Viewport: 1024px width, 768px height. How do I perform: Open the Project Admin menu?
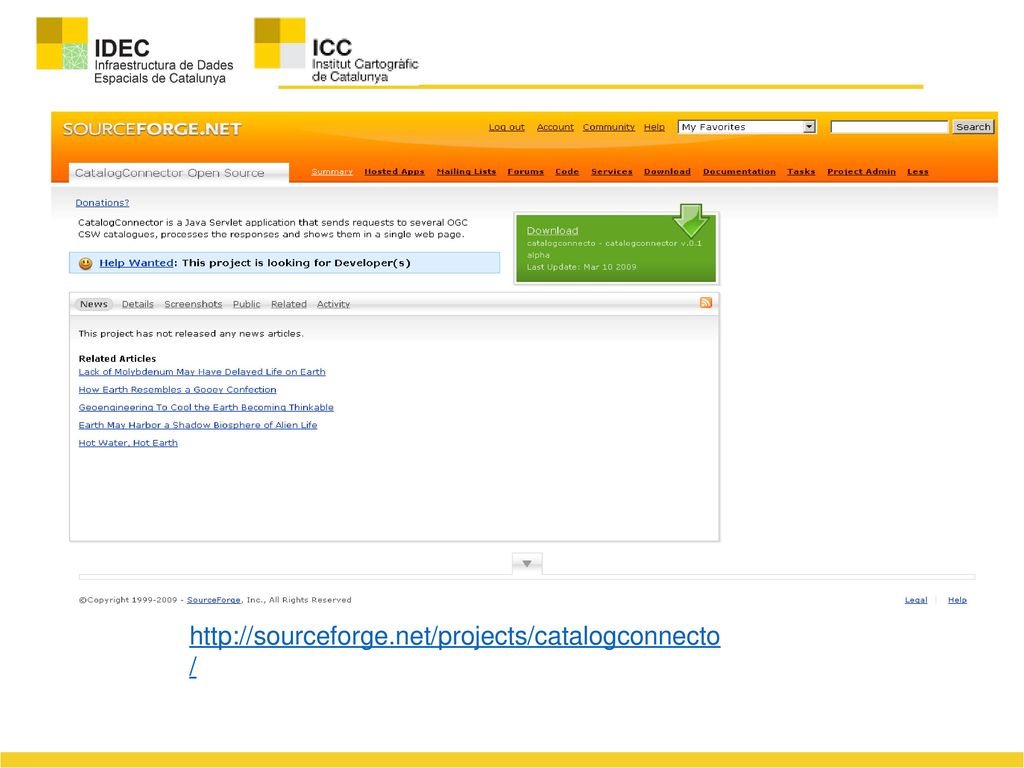pos(861,172)
